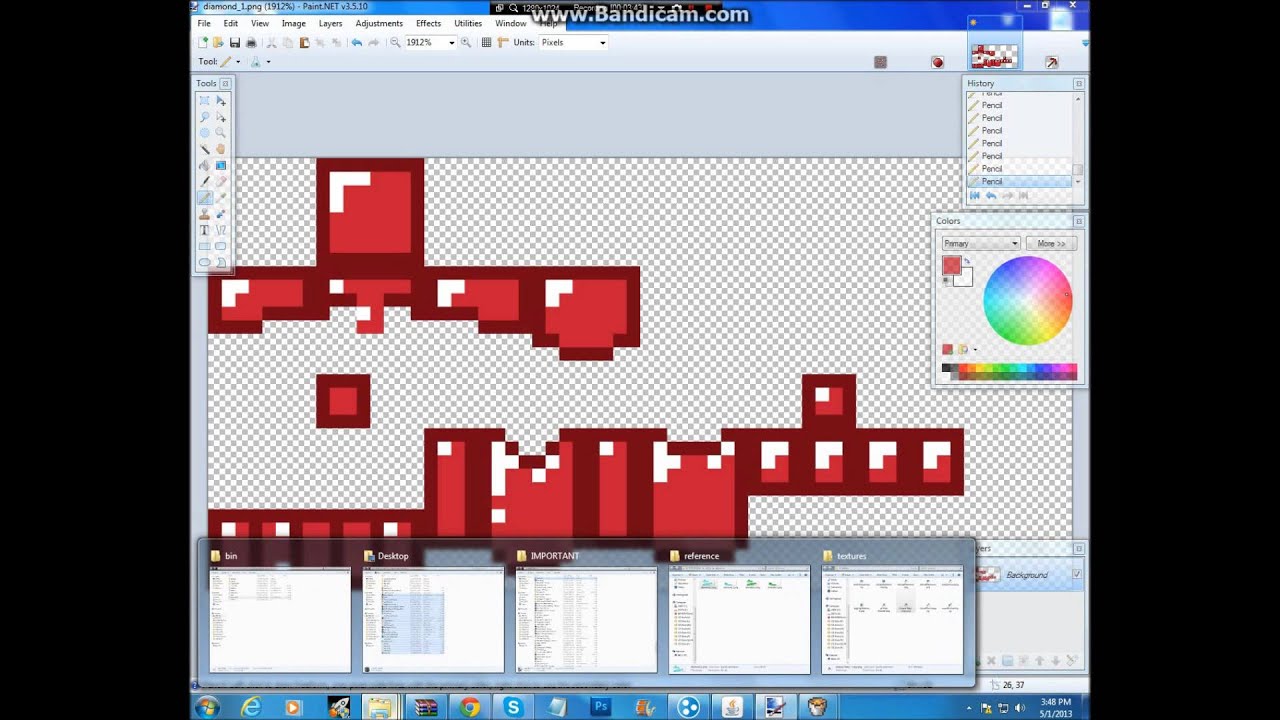
Task: Click the Open file toolbar icon
Action: click(218, 43)
